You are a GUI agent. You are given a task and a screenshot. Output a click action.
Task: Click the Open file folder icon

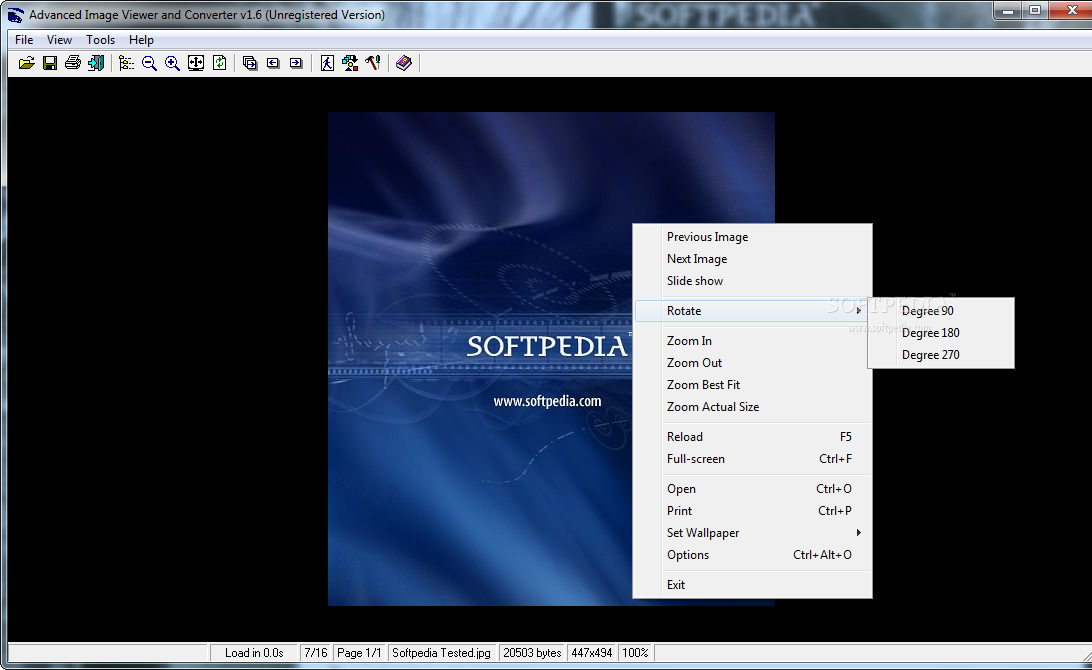26,63
